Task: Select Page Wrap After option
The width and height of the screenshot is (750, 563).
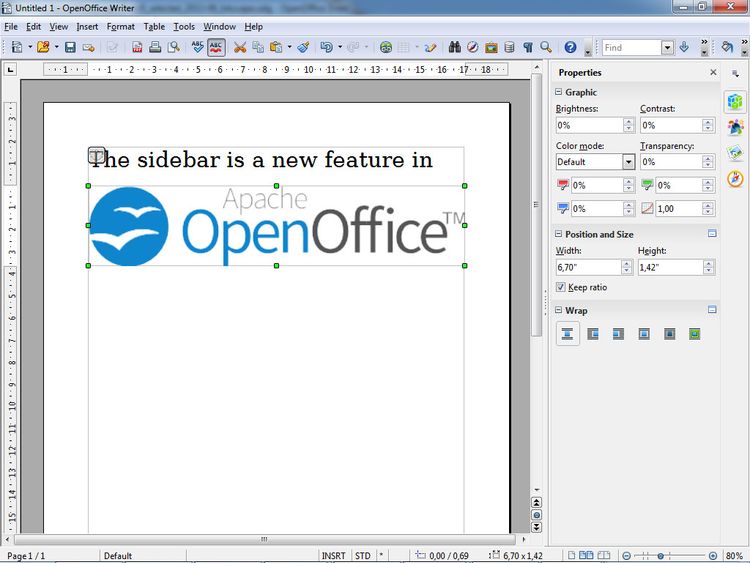Action: pos(618,334)
